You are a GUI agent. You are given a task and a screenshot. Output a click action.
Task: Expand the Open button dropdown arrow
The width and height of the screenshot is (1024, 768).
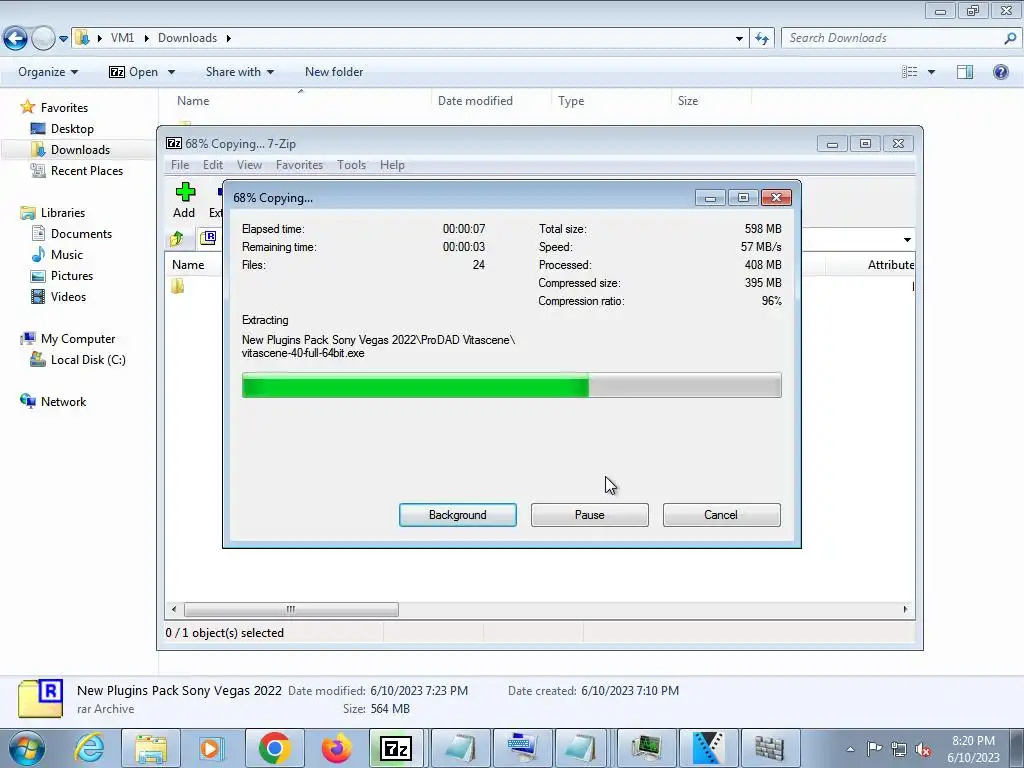click(x=171, y=72)
